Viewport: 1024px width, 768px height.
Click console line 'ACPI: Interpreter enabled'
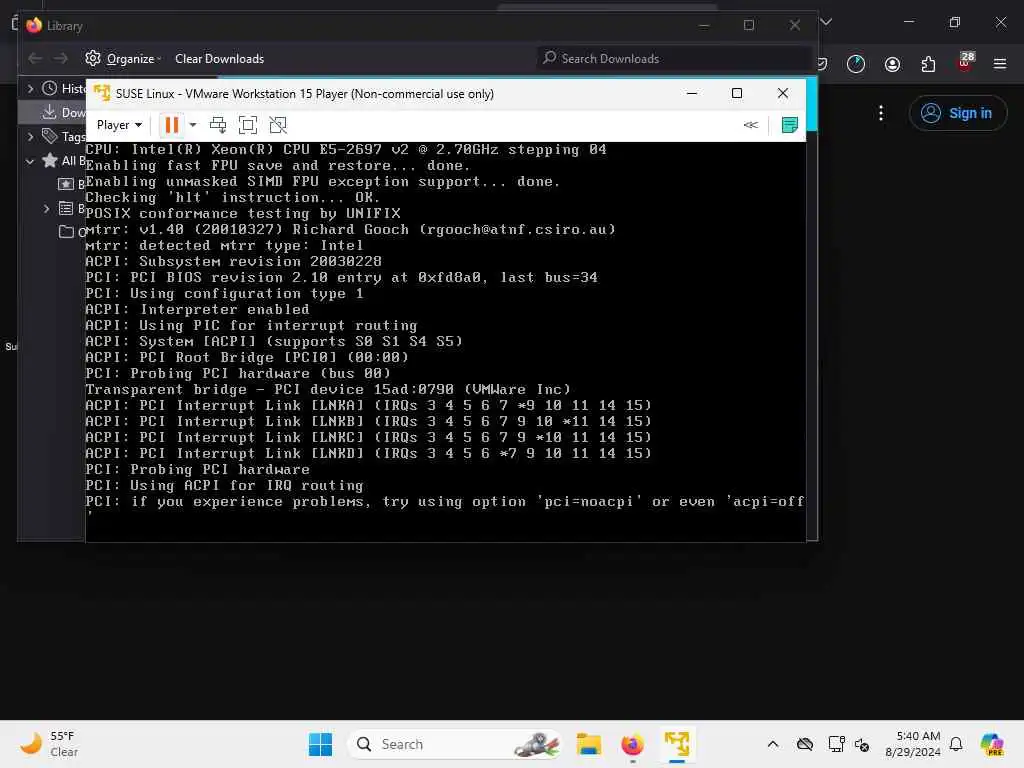tap(197, 310)
